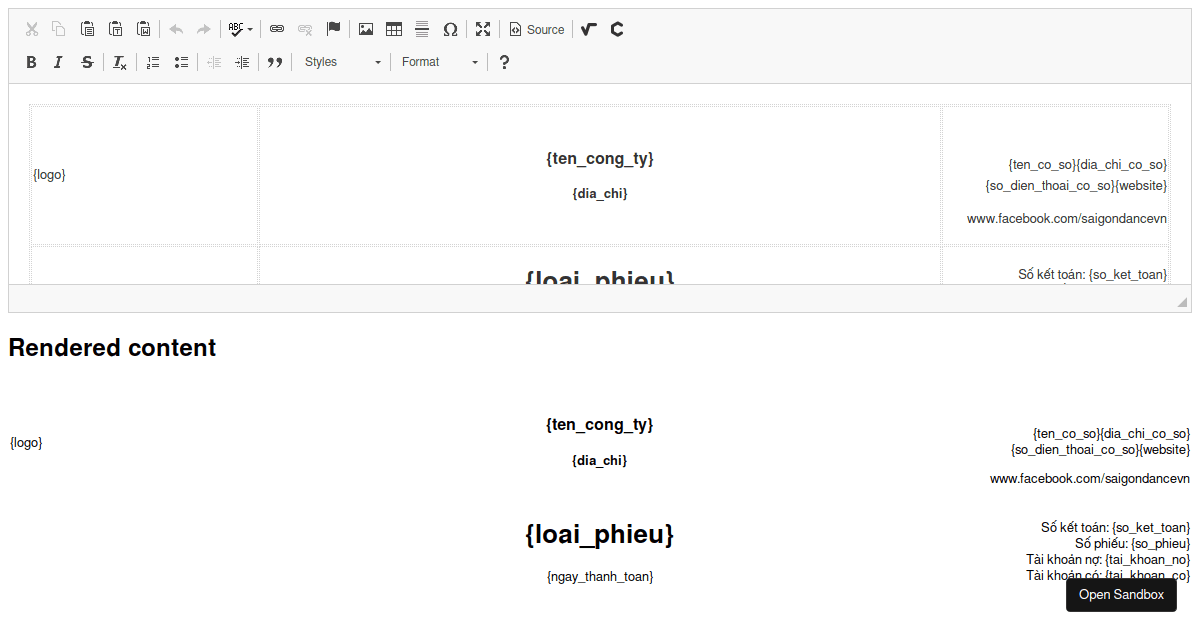The width and height of the screenshot is (1200, 630).
Task: Maximize the editor
Action: (x=483, y=29)
